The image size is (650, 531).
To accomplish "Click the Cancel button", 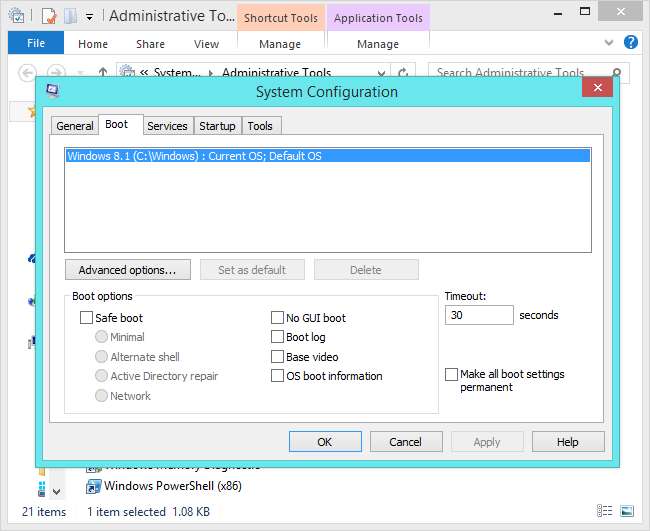I will pyautogui.click(x=406, y=442).
